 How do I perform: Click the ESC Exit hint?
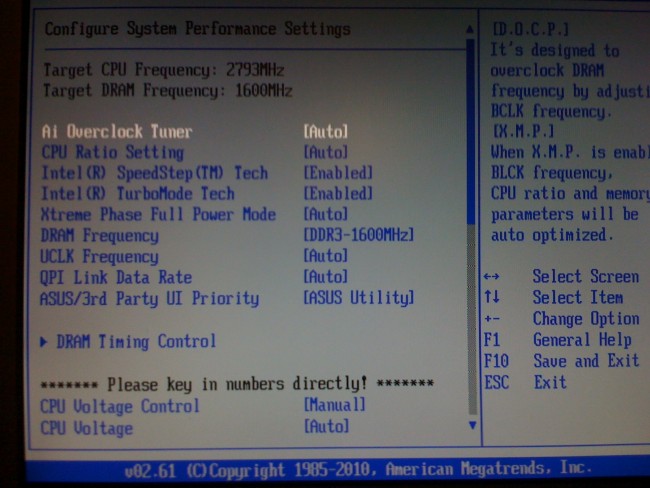(525, 382)
